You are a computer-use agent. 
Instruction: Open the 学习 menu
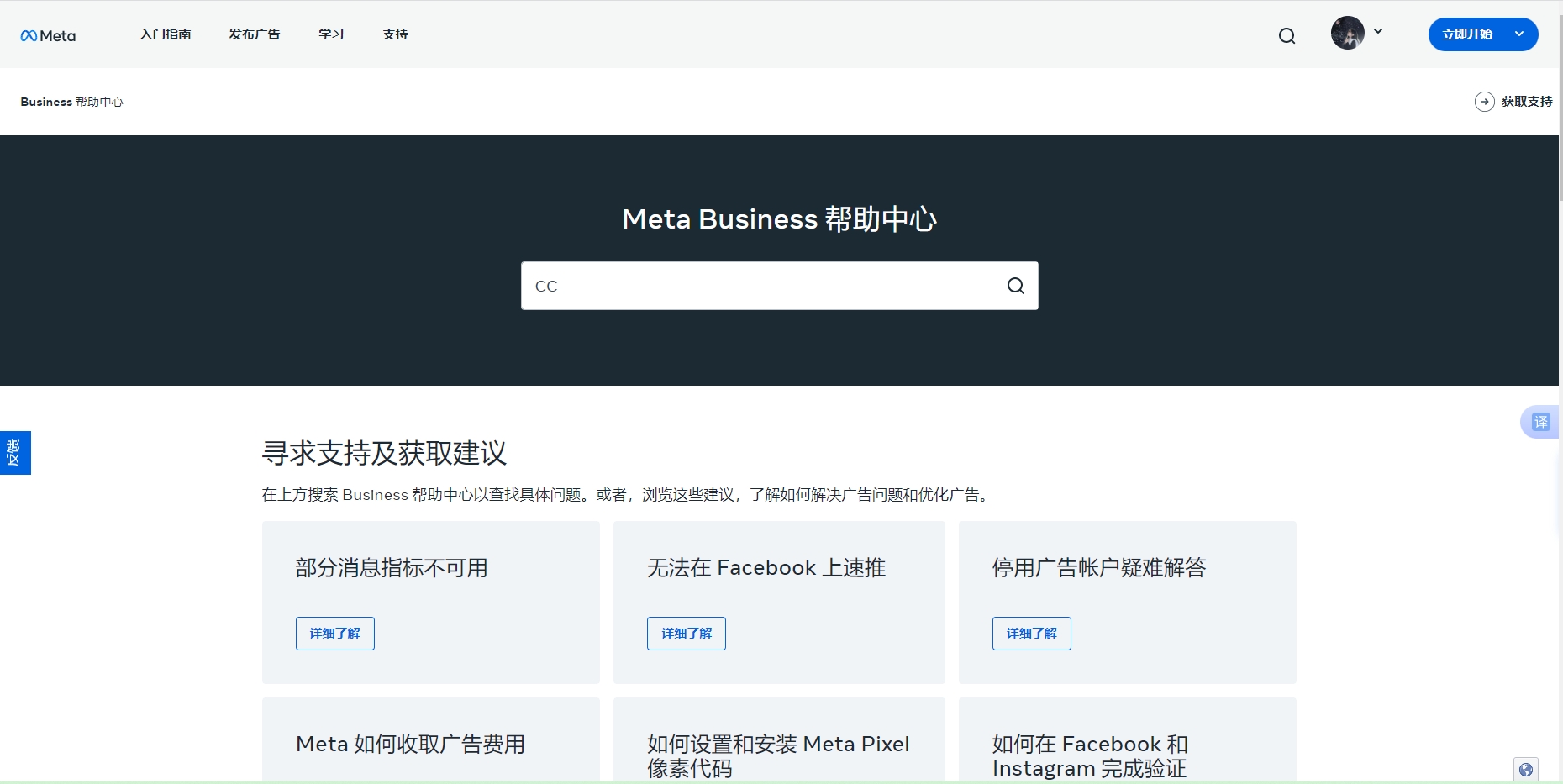pos(331,34)
